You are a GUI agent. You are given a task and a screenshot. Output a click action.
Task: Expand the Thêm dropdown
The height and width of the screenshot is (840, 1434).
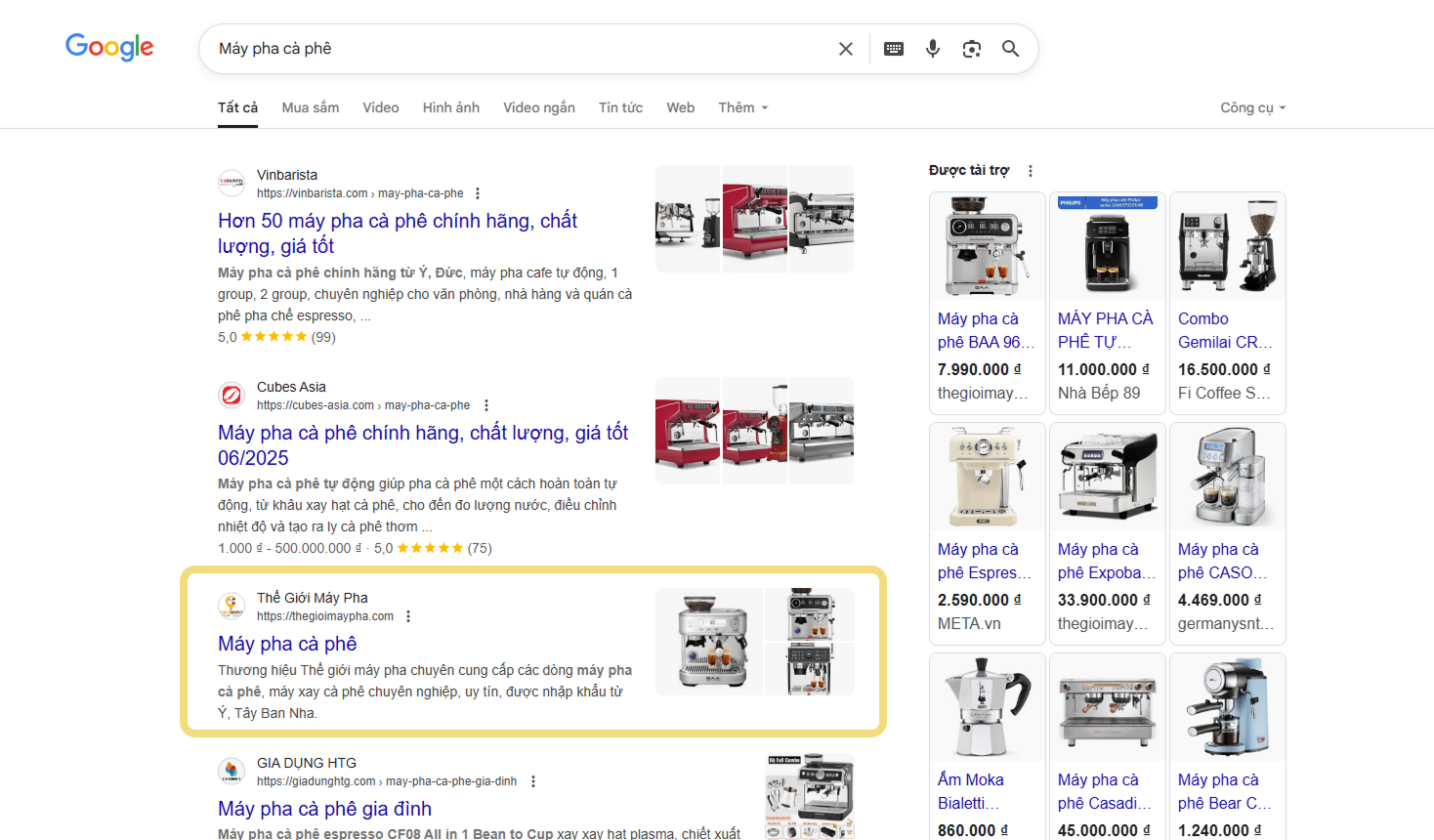coord(743,107)
